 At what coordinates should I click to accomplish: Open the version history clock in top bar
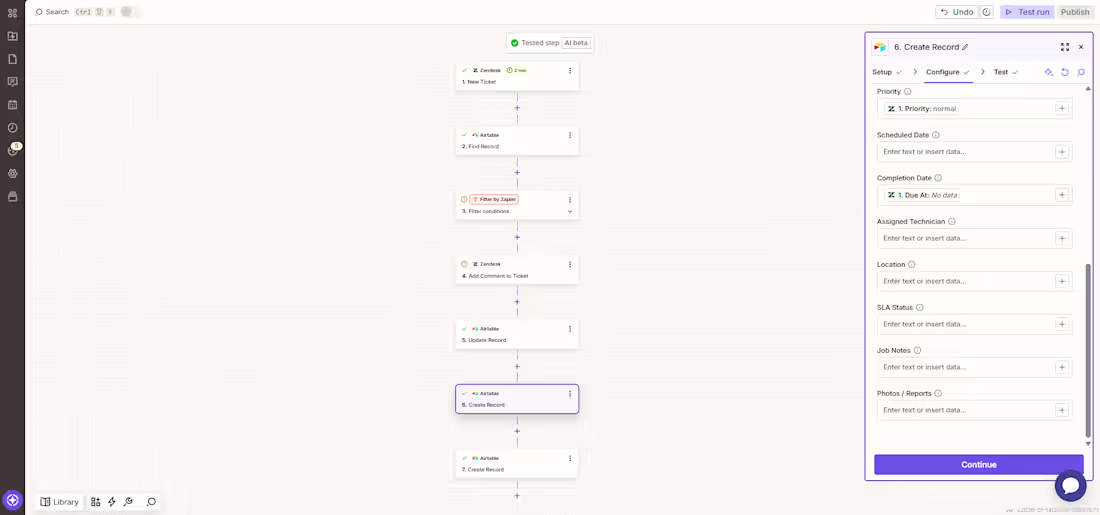987,12
